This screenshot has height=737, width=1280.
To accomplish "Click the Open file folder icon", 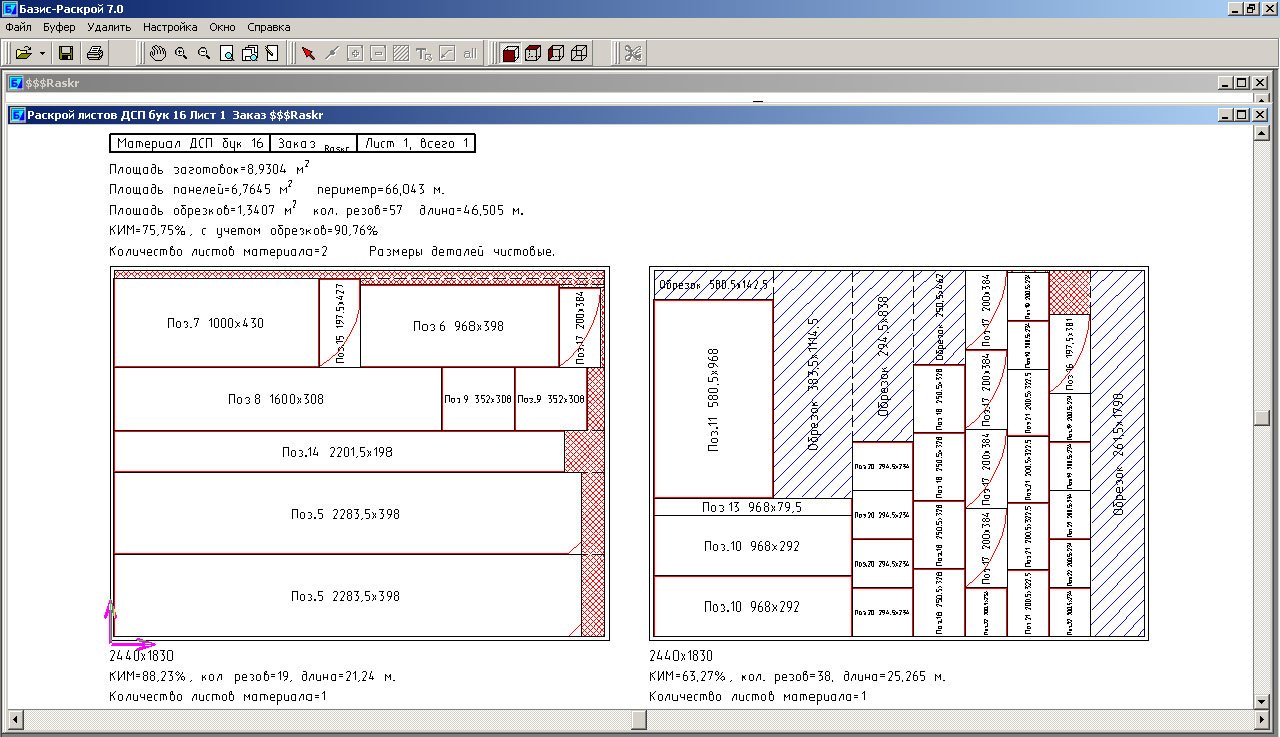I will pos(22,53).
